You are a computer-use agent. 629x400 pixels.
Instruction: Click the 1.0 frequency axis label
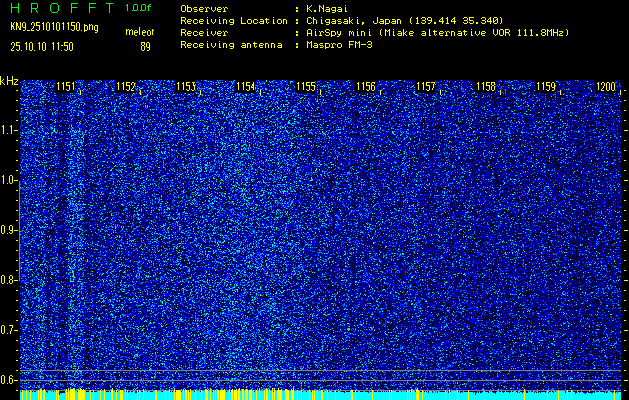tap(9, 180)
